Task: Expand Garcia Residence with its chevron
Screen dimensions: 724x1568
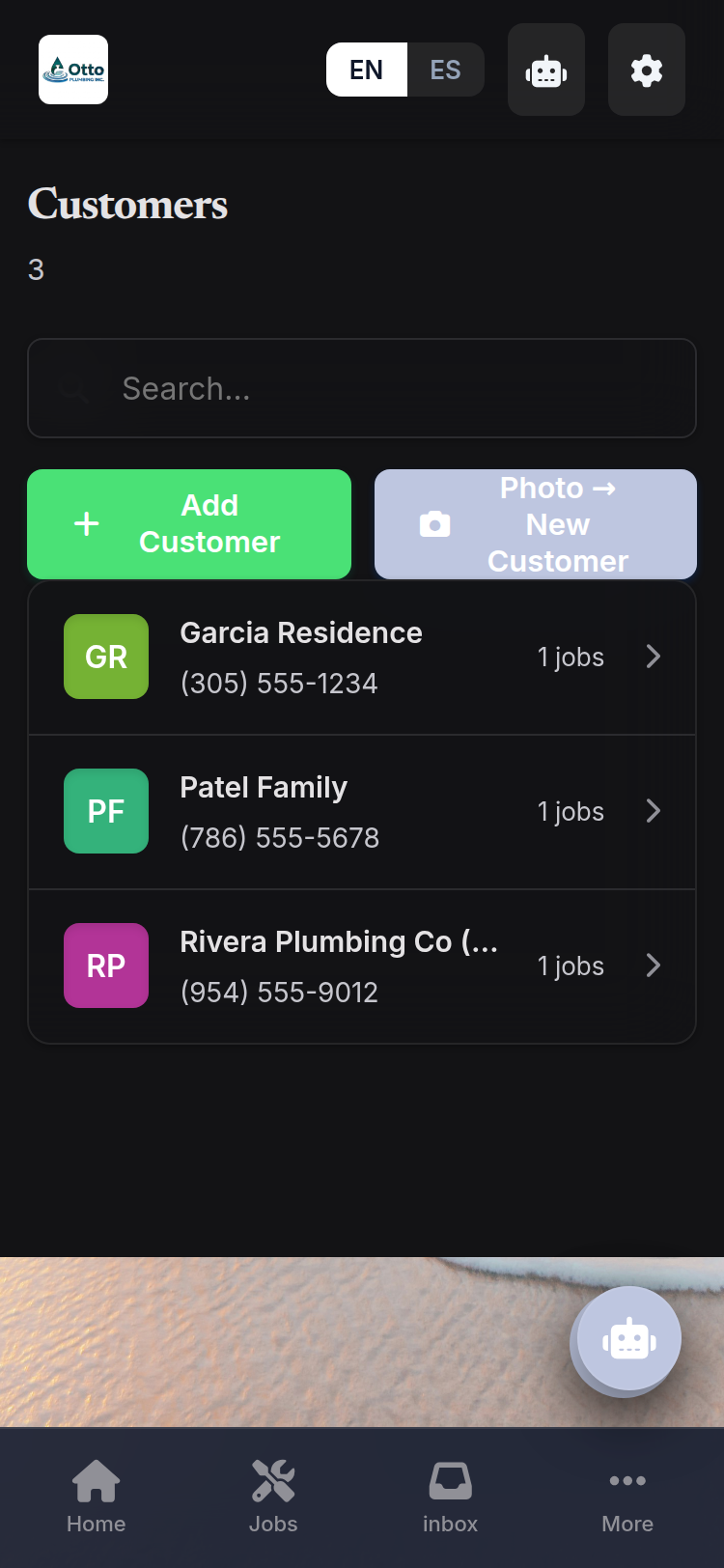Action: [654, 657]
